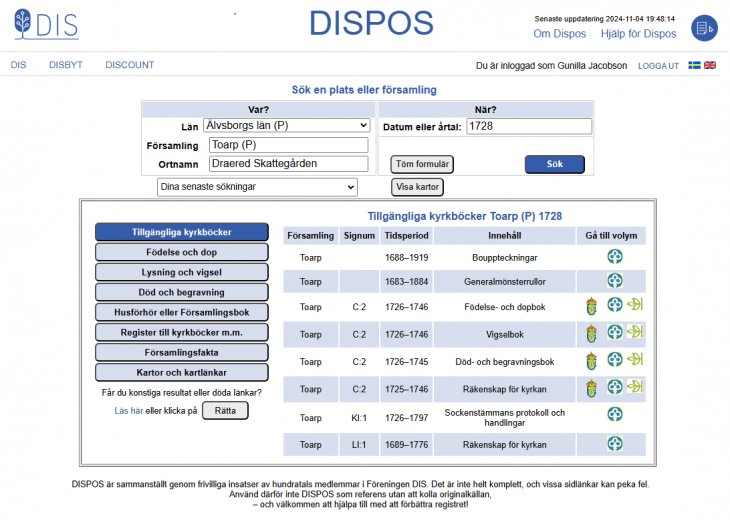
Task: Open green leaf icon for Död- och begravningsbok
Action: (x=635, y=359)
